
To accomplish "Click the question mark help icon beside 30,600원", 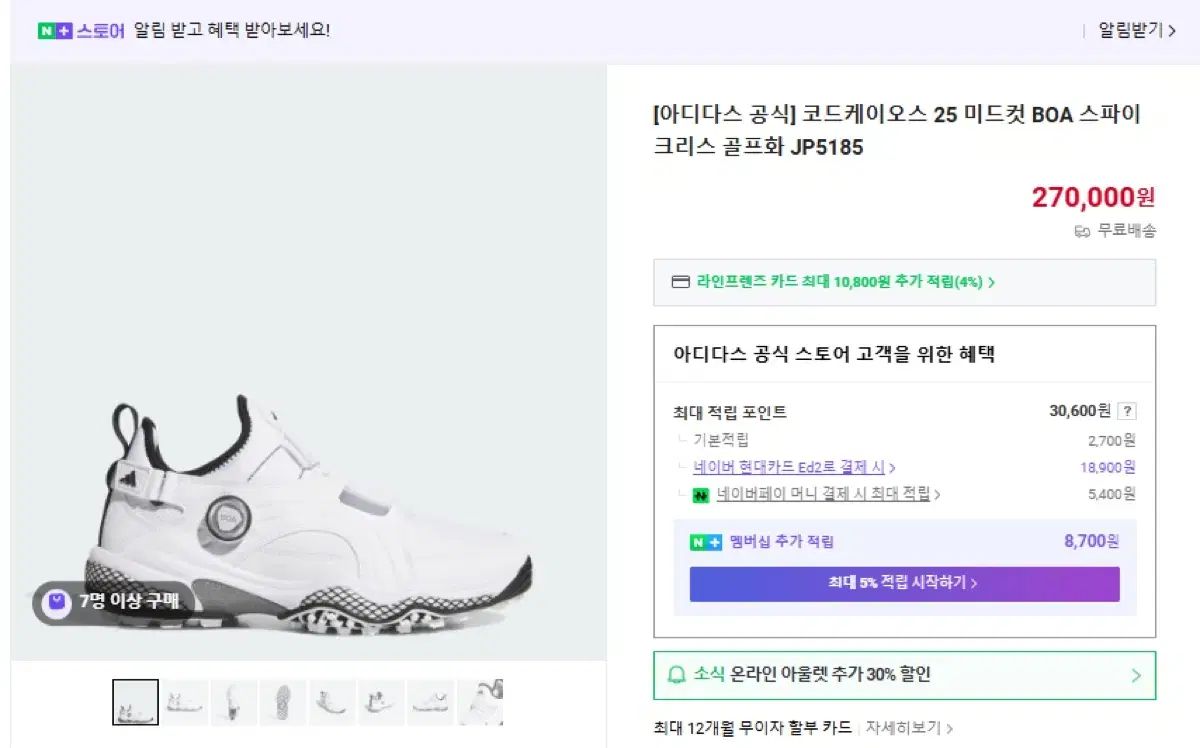I will click(x=1127, y=411).
